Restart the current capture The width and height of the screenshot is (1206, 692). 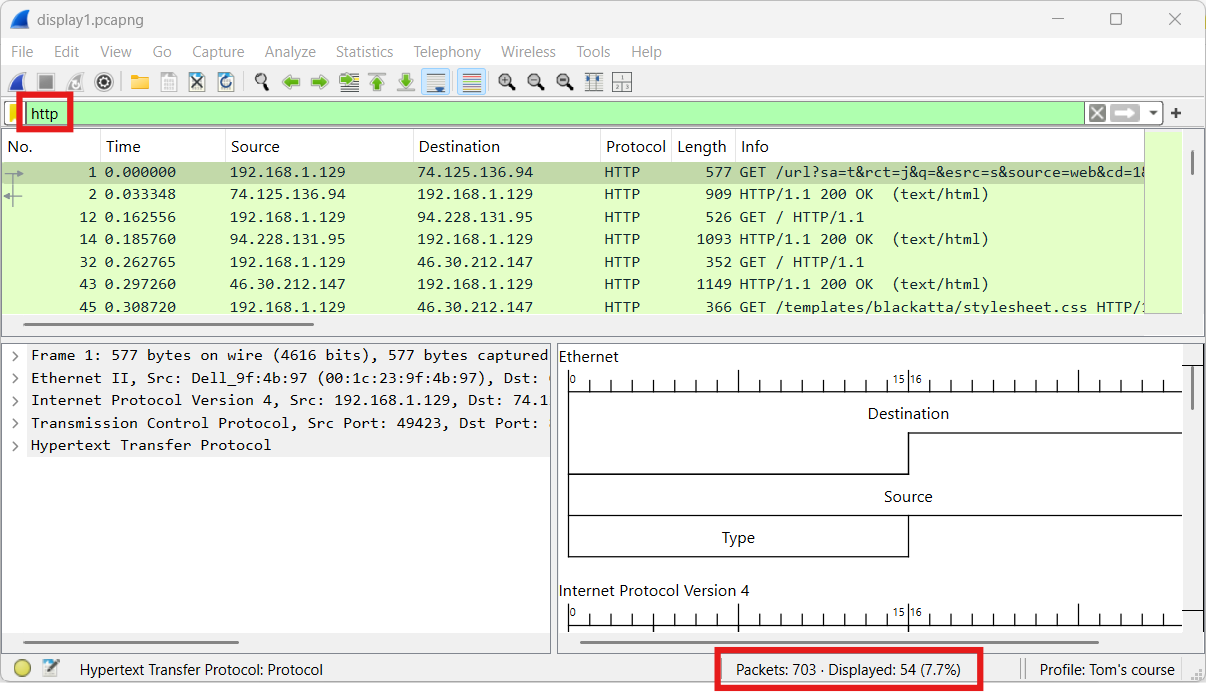point(75,82)
